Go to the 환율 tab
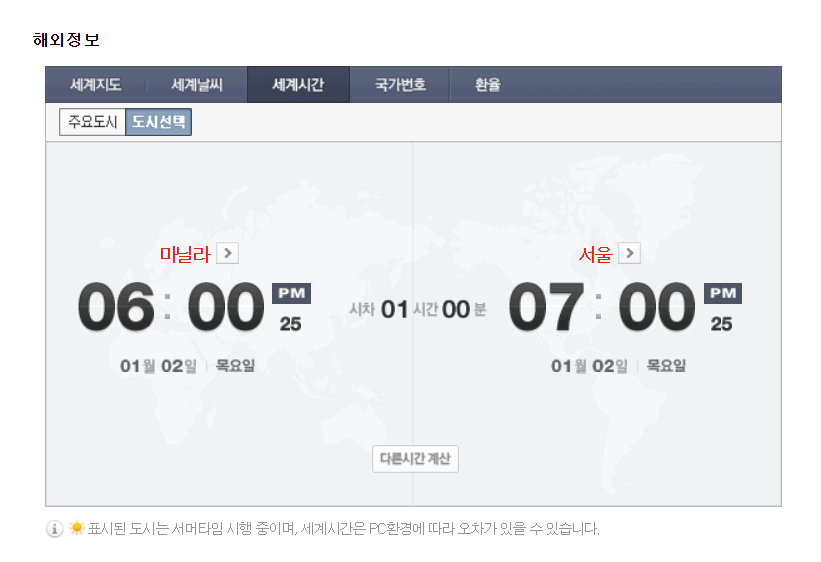 pos(487,84)
